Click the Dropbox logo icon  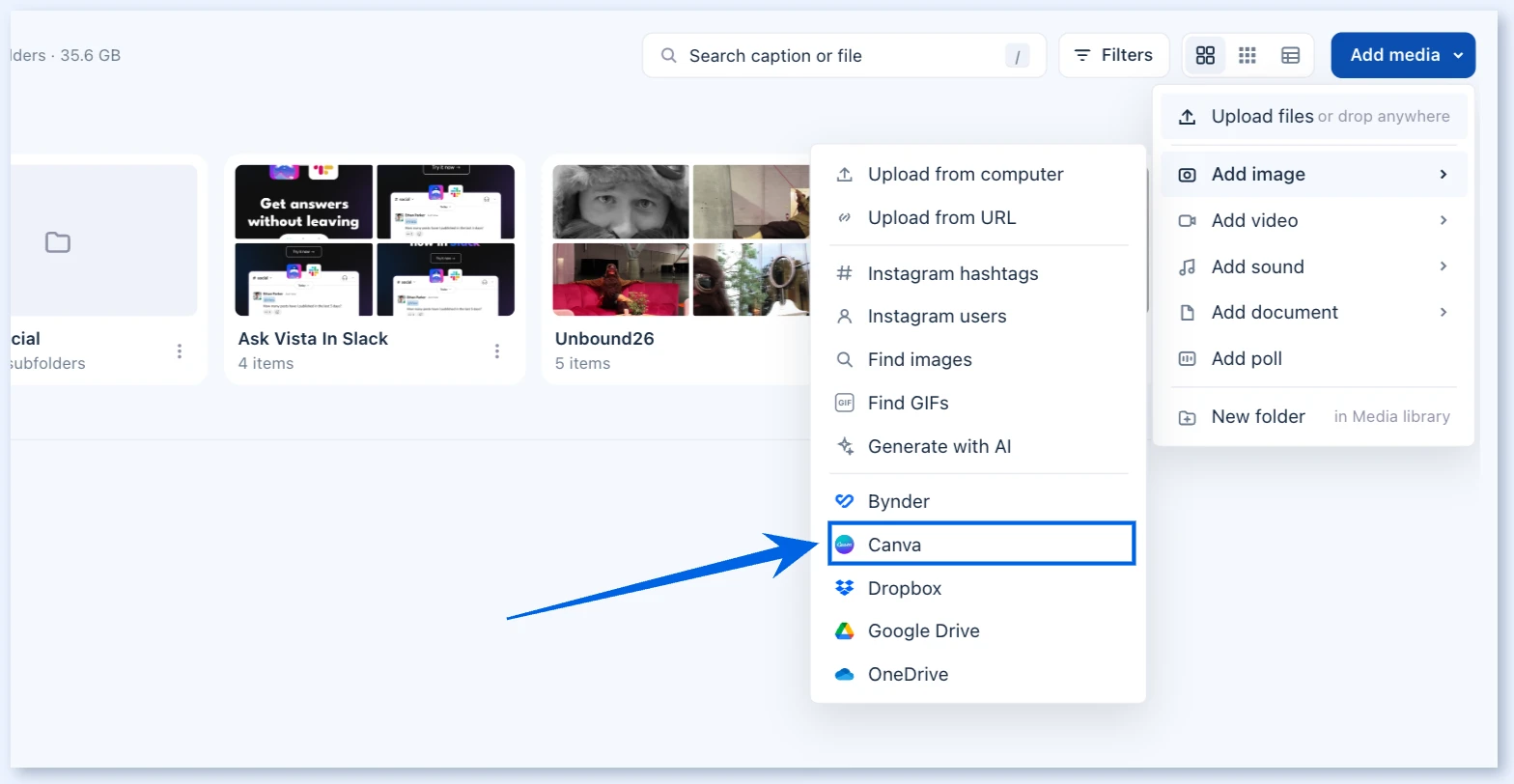[845, 588]
